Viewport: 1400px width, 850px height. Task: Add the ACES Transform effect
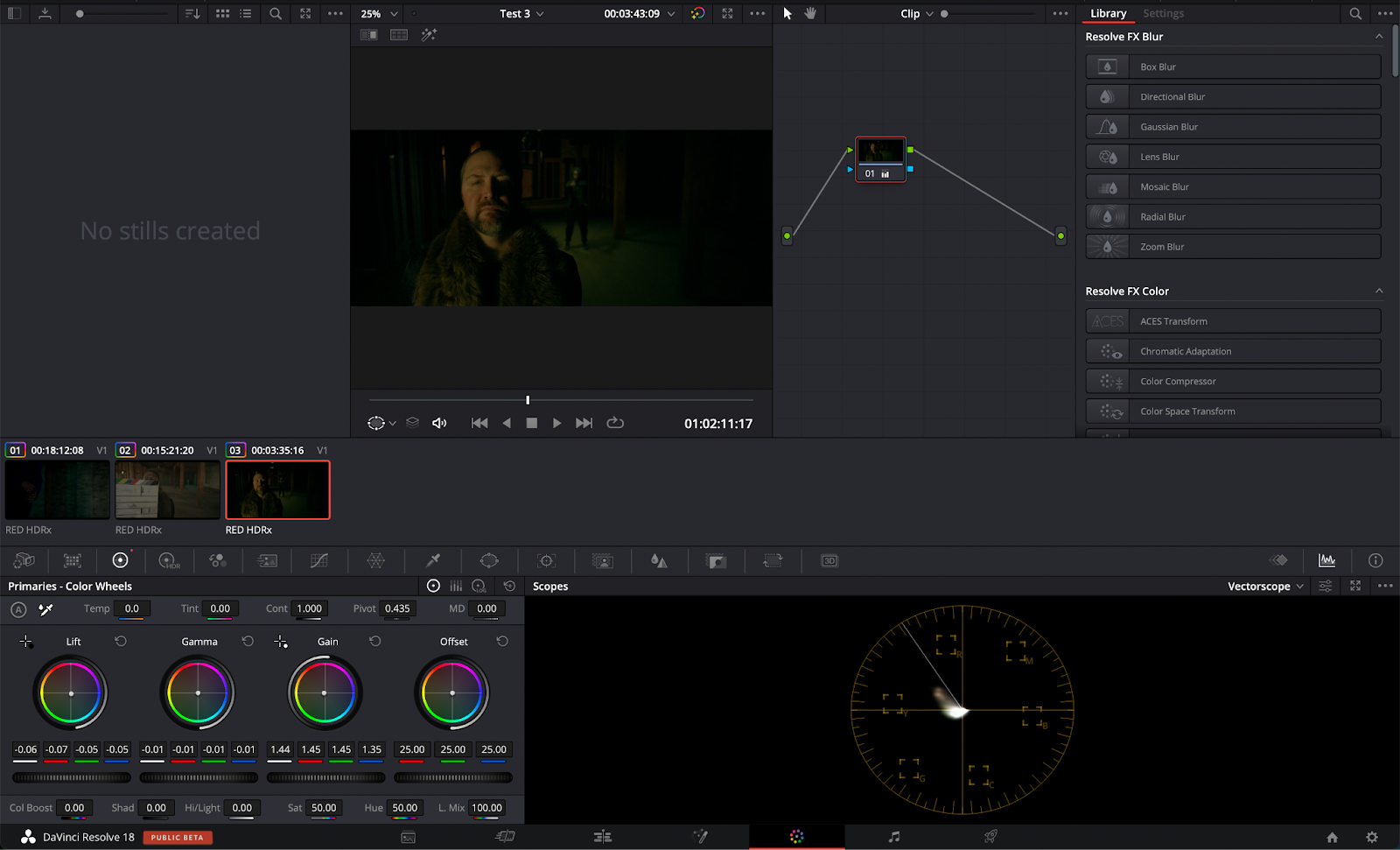click(1233, 321)
